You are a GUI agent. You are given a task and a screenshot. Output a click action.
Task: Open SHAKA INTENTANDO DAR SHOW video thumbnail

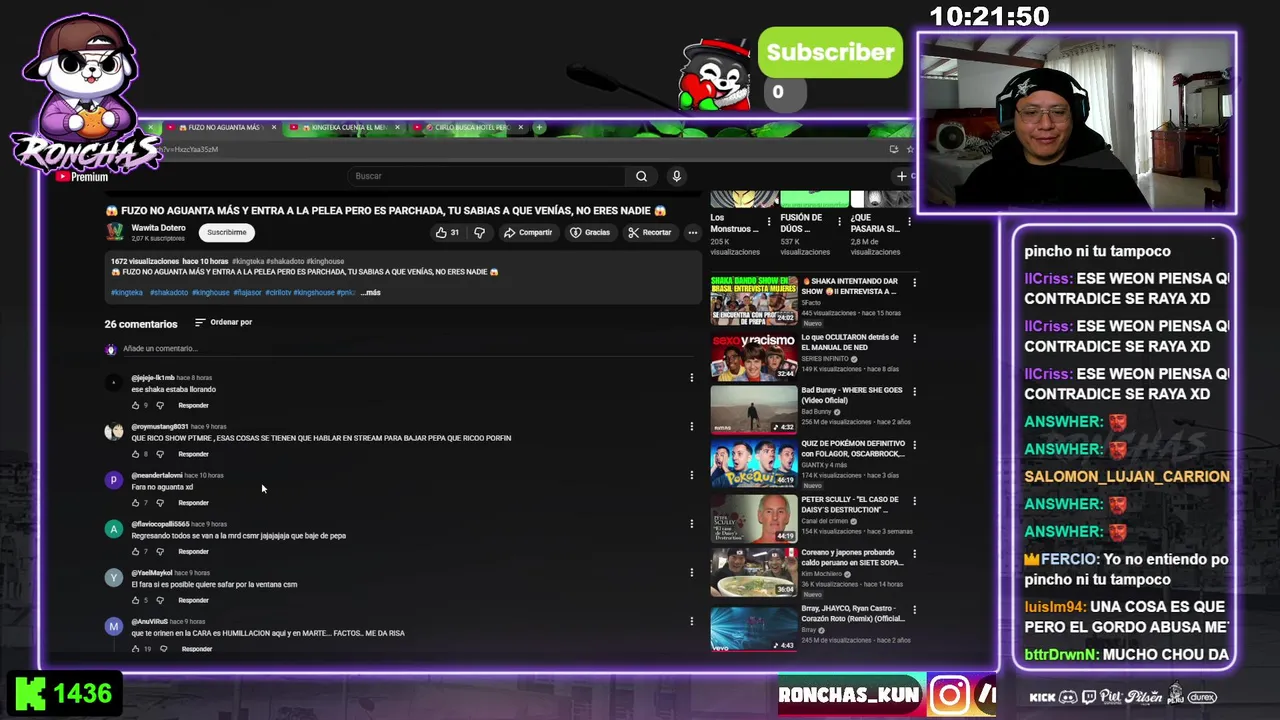coord(754,300)
